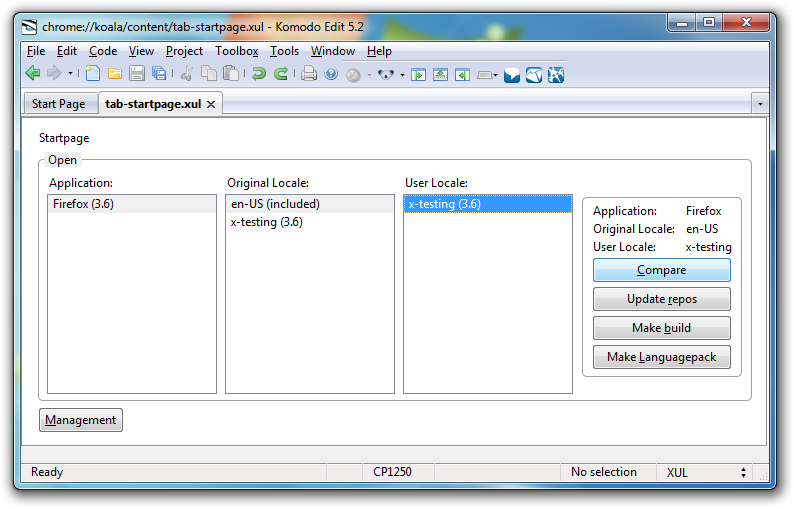Click the Copy icon
Viewport: 794px width, 509px height.
(x=209, y=74)
